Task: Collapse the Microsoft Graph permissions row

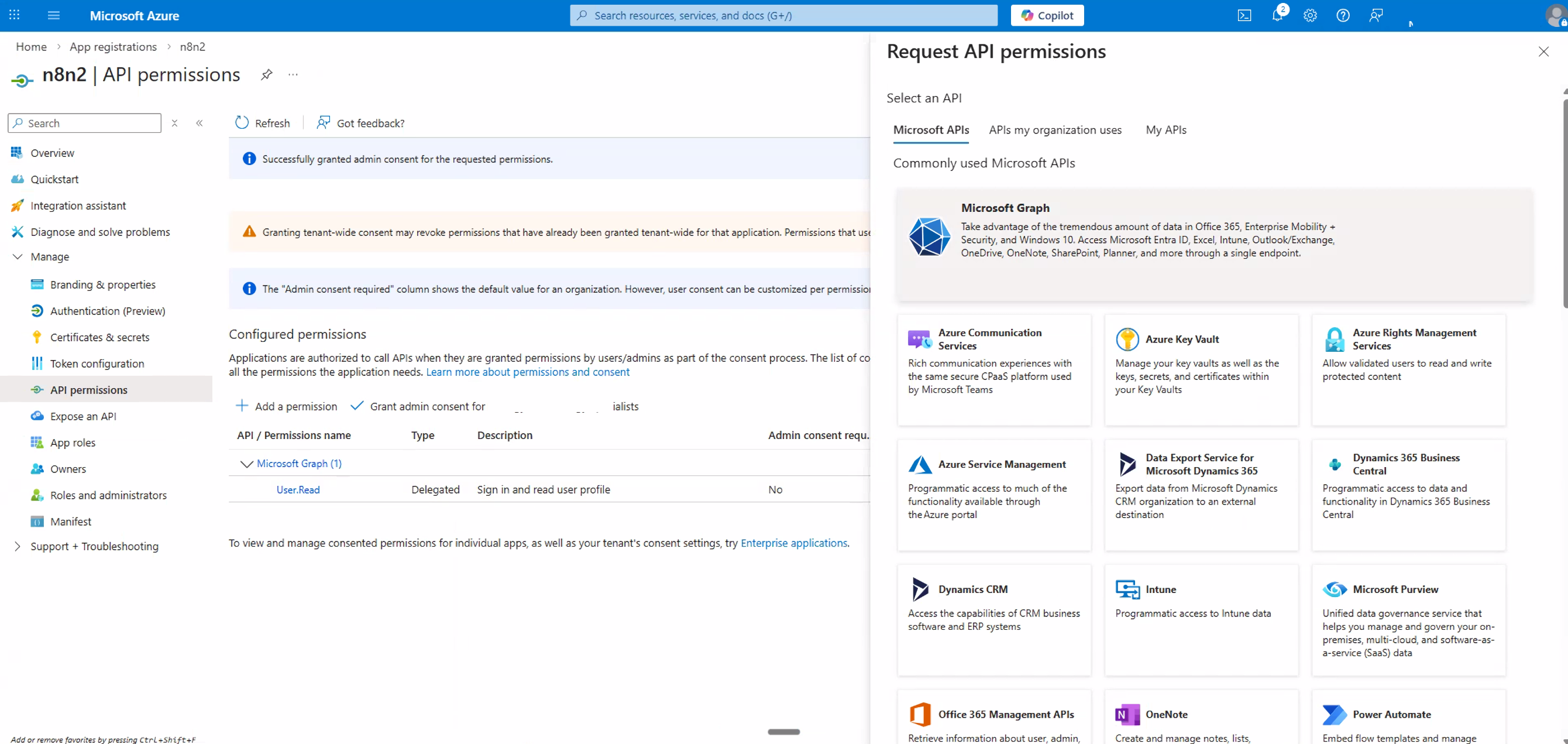Action: pos(246,464)
